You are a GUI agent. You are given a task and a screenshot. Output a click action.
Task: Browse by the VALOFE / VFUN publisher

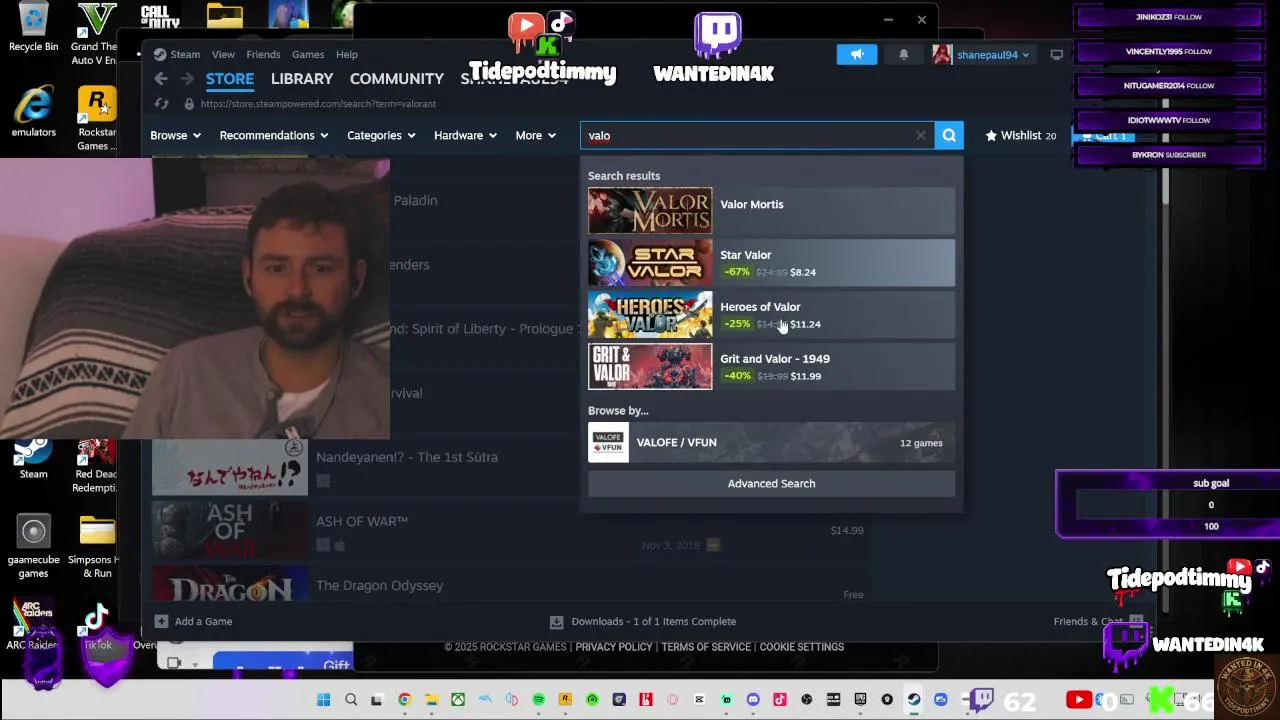click(771, 443)
